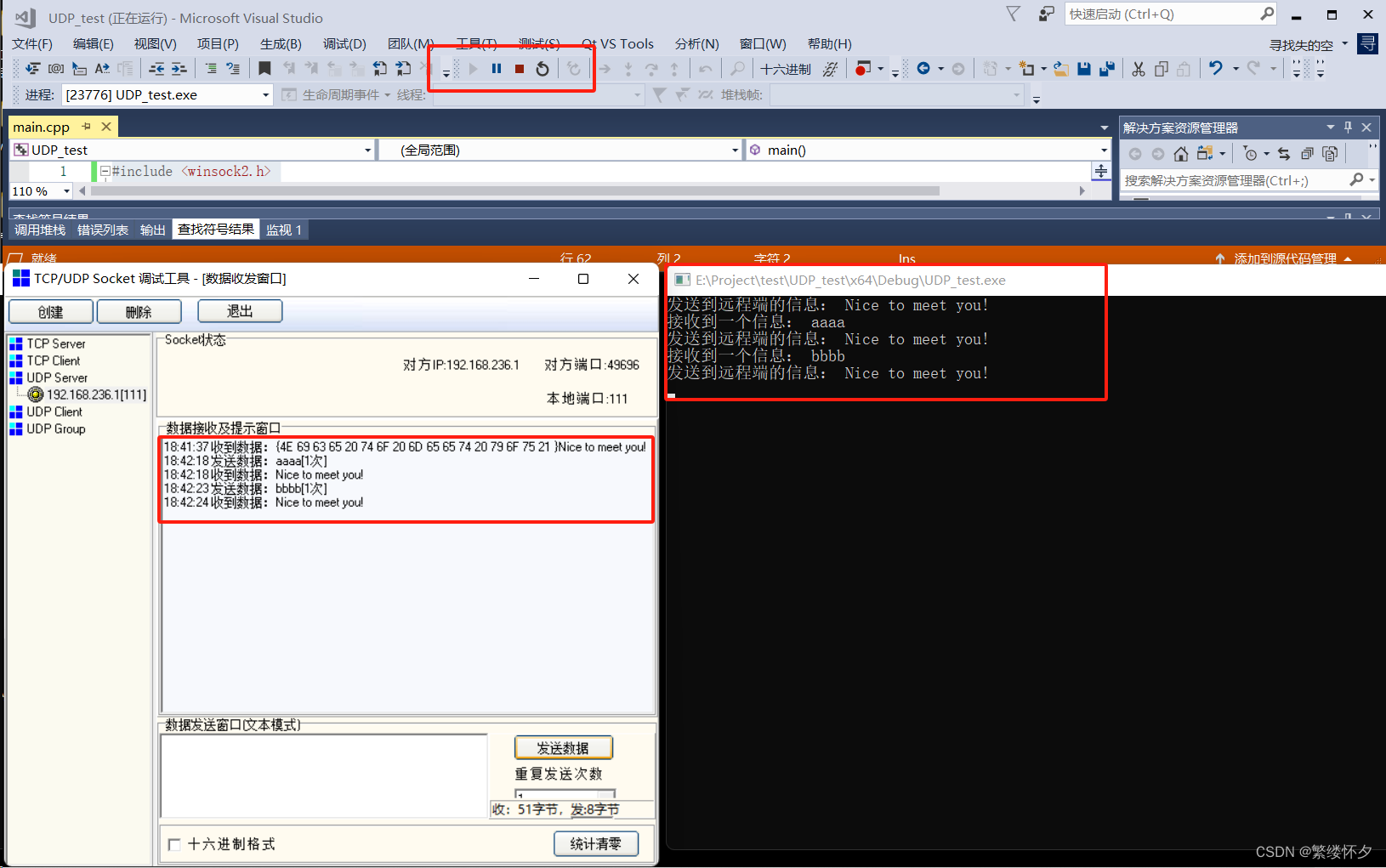The width and height of the screenshot is (1386, 868).
Task: Open the 110 % zoom level dropdown
Action: pos(66,191)
